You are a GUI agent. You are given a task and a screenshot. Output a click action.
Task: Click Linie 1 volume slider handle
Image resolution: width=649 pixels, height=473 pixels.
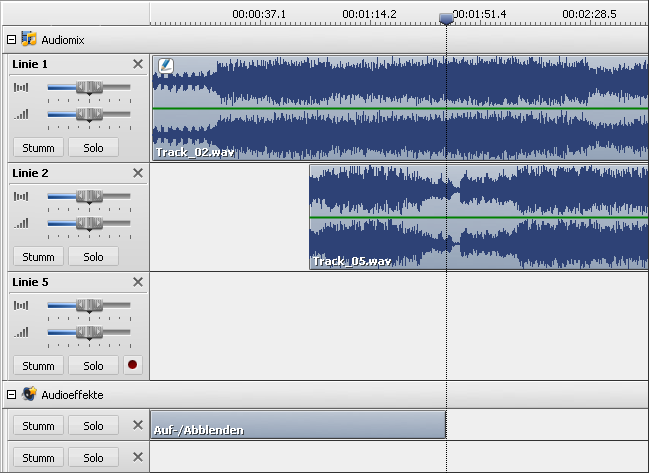pos(89,115)
